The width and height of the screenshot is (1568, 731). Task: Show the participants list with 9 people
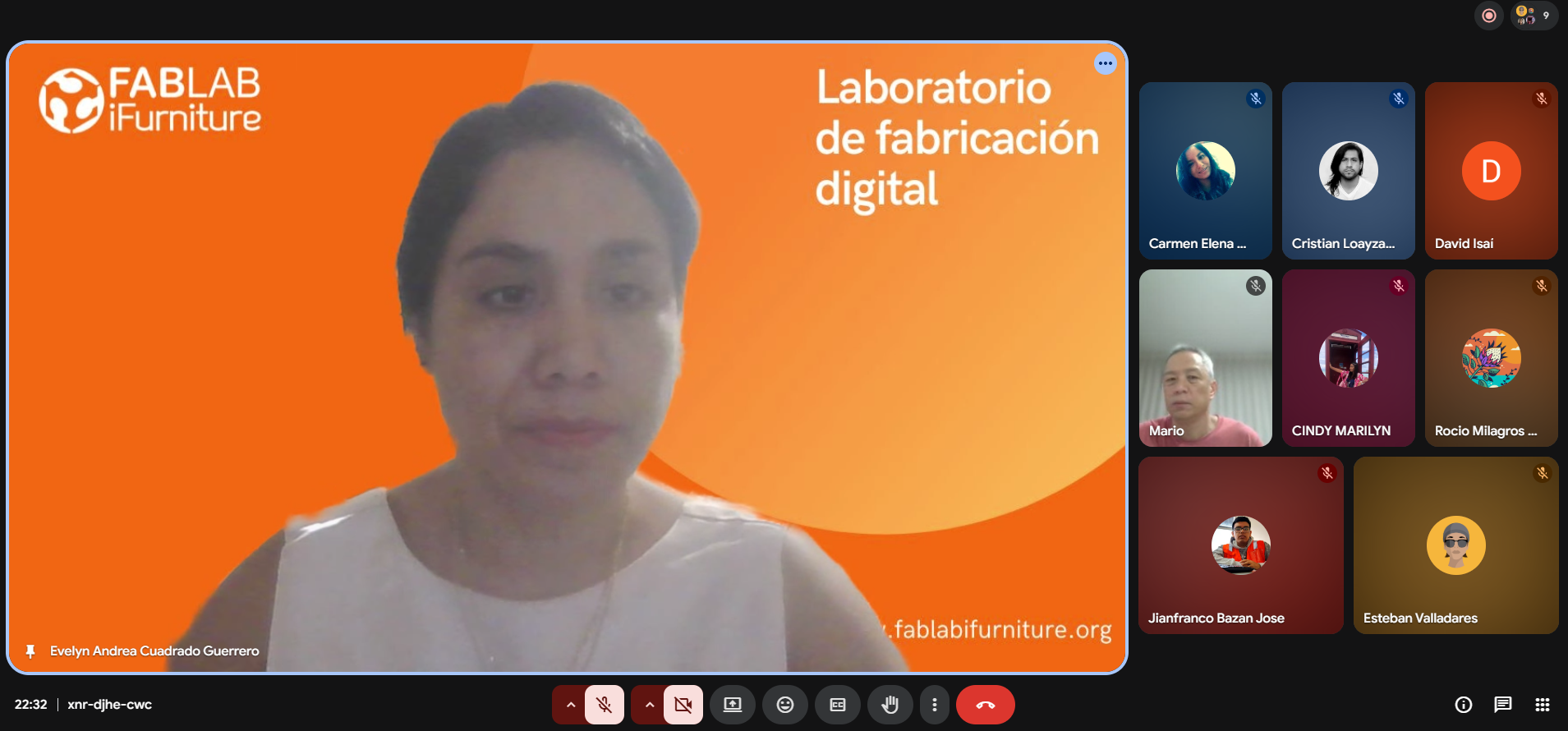point(1534,16)
